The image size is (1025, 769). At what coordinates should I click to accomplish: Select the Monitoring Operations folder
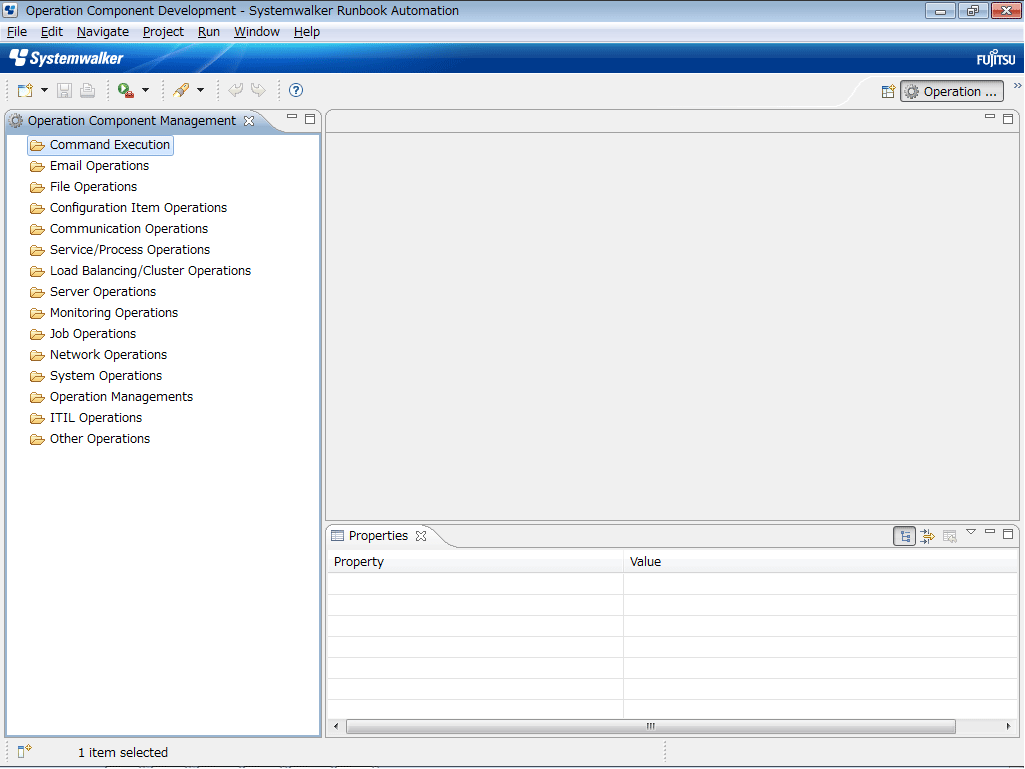coord(104,313)
